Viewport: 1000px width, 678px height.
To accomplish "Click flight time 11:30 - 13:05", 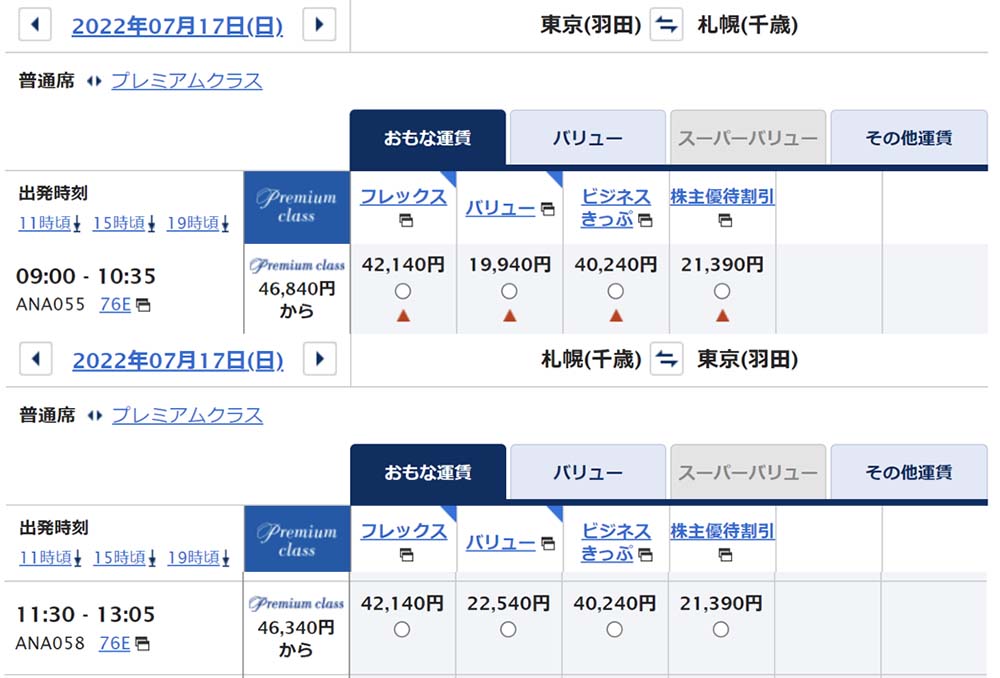I will (x=85, y=614).
